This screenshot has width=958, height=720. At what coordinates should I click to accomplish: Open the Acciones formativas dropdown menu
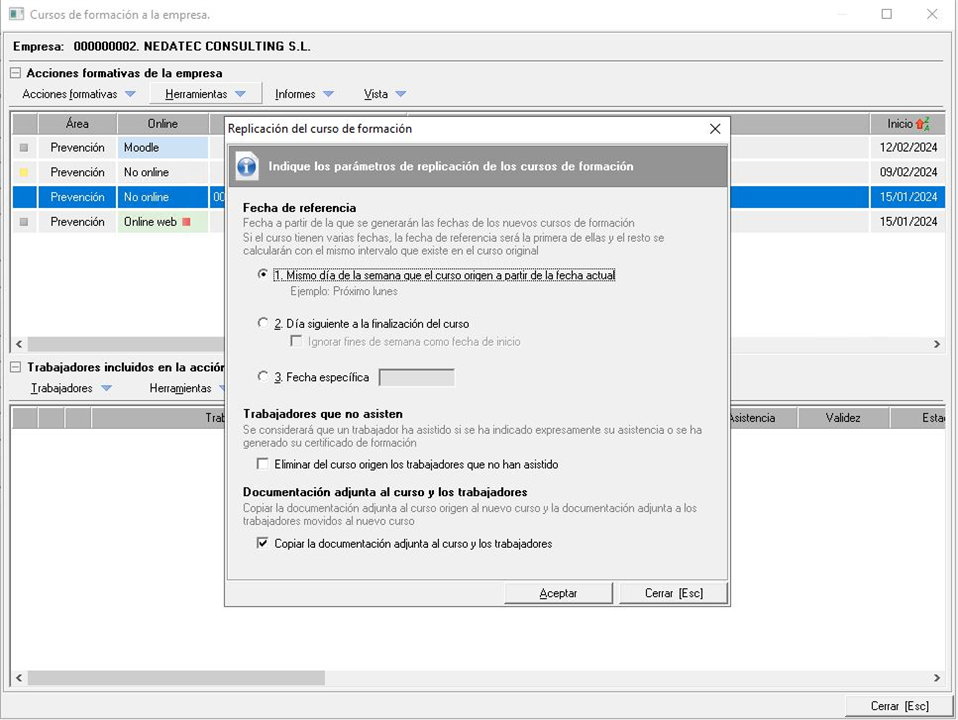click(x=78, y=94)
